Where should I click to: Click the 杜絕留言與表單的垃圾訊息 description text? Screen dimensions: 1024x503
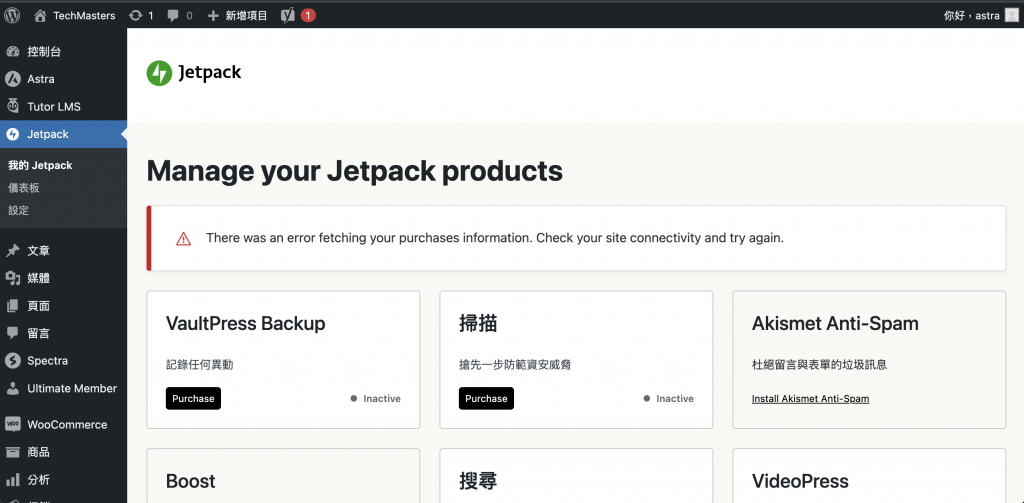pyautogui.click(x=820, y=365)
